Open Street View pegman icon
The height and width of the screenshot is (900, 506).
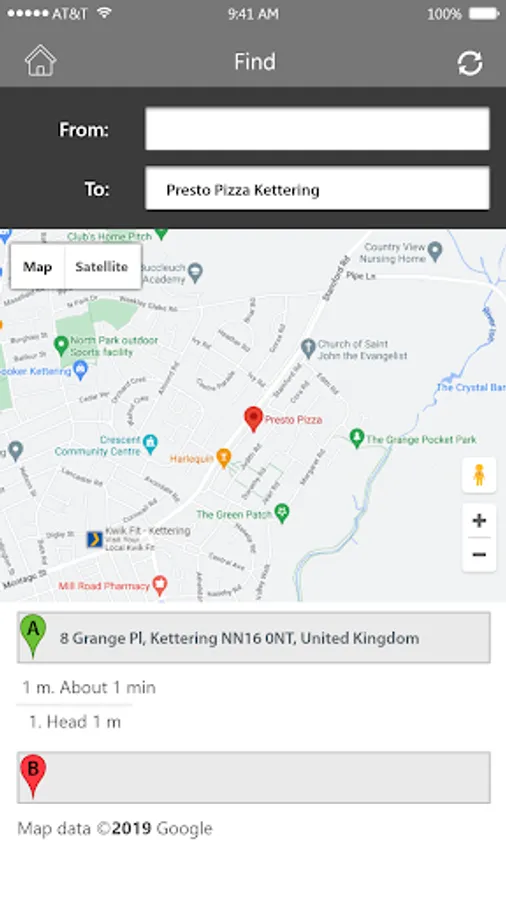479,475
